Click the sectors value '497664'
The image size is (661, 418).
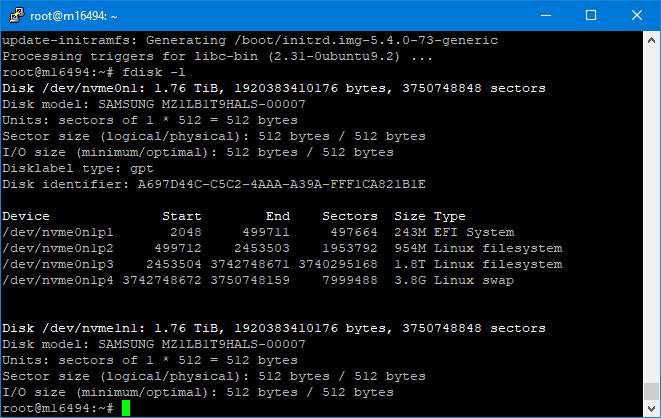tap(354, 232)
